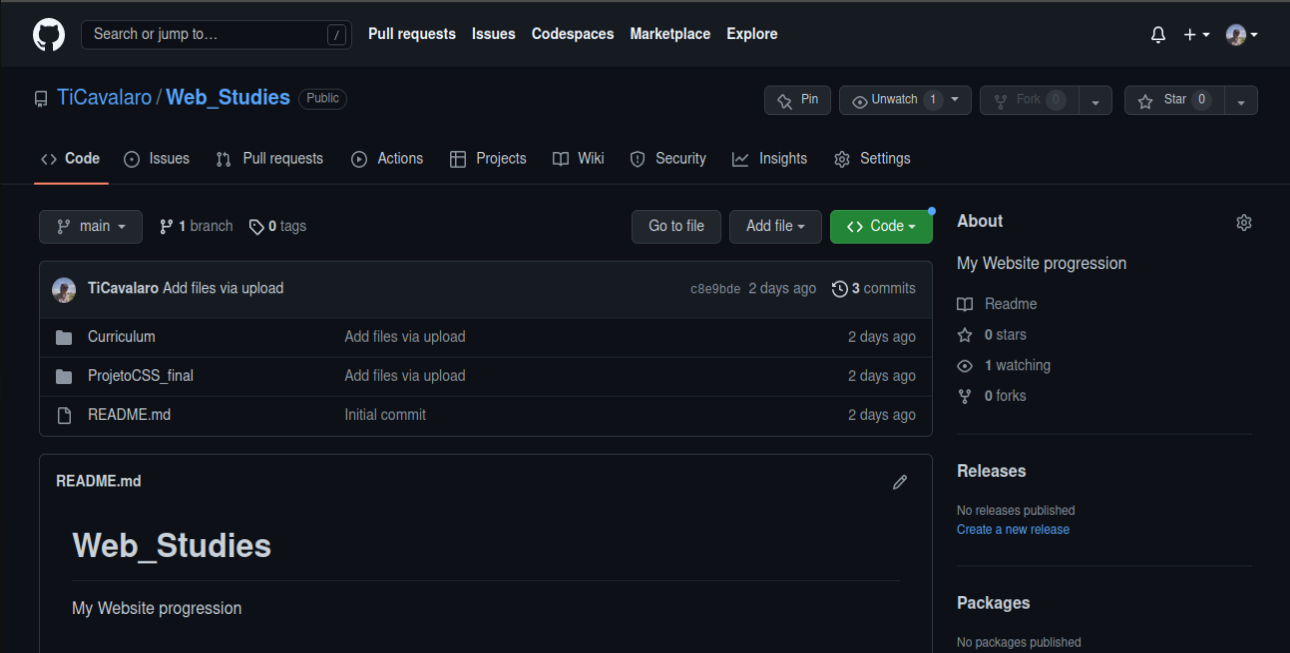Open the README.md file in the file list
This screenshot has height=653, width=1290.
click(129, 415)
